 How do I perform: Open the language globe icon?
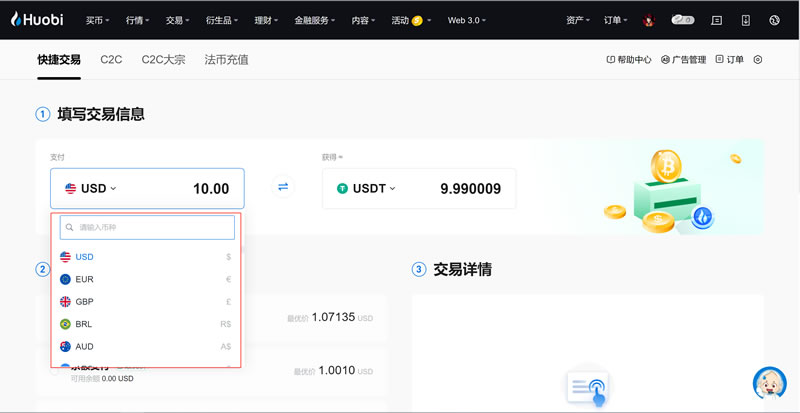(774, 20)
